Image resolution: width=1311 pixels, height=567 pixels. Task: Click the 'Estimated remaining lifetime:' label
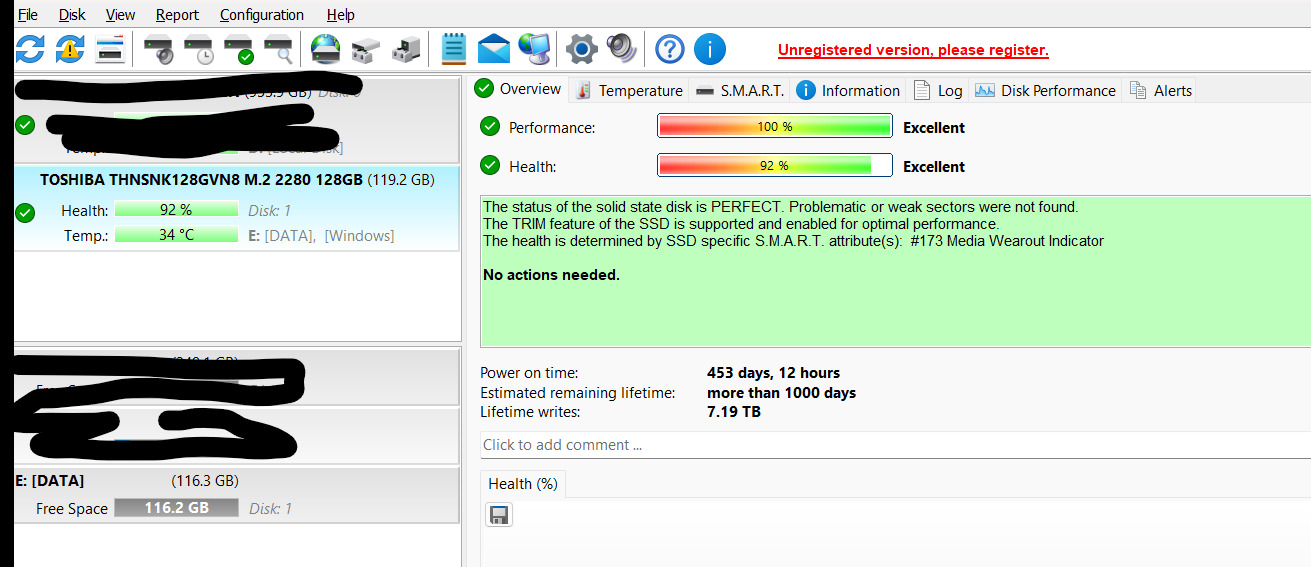coord(578,393)
